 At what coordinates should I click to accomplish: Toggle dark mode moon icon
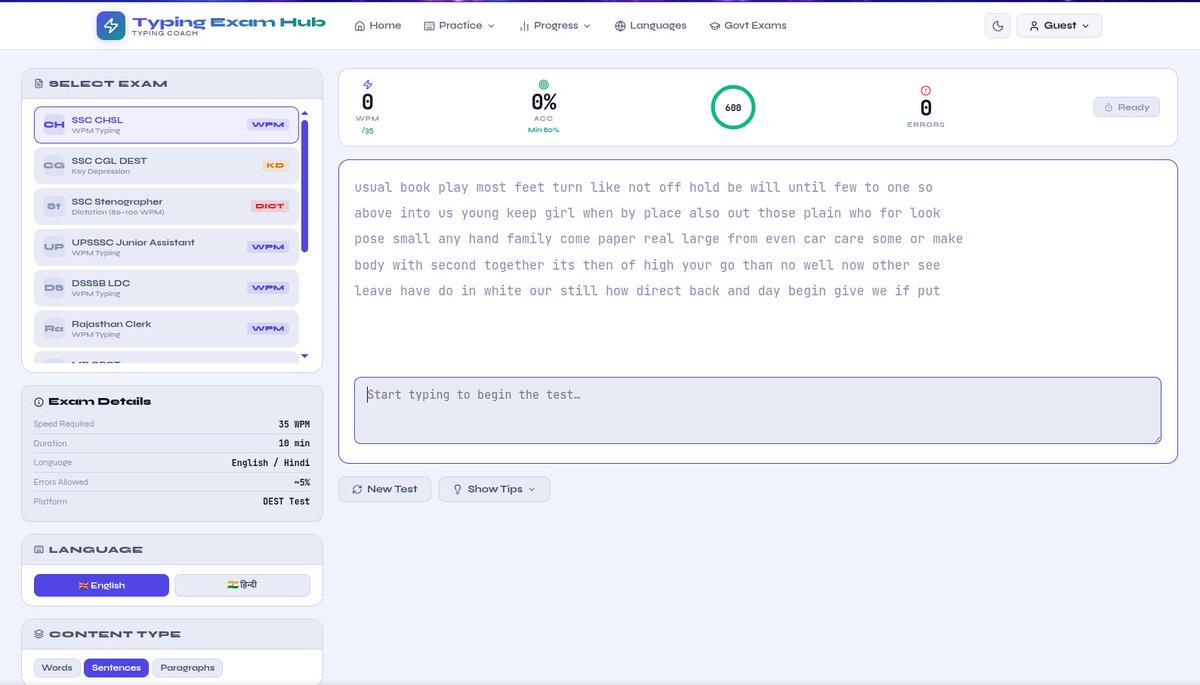pos(997,26)
